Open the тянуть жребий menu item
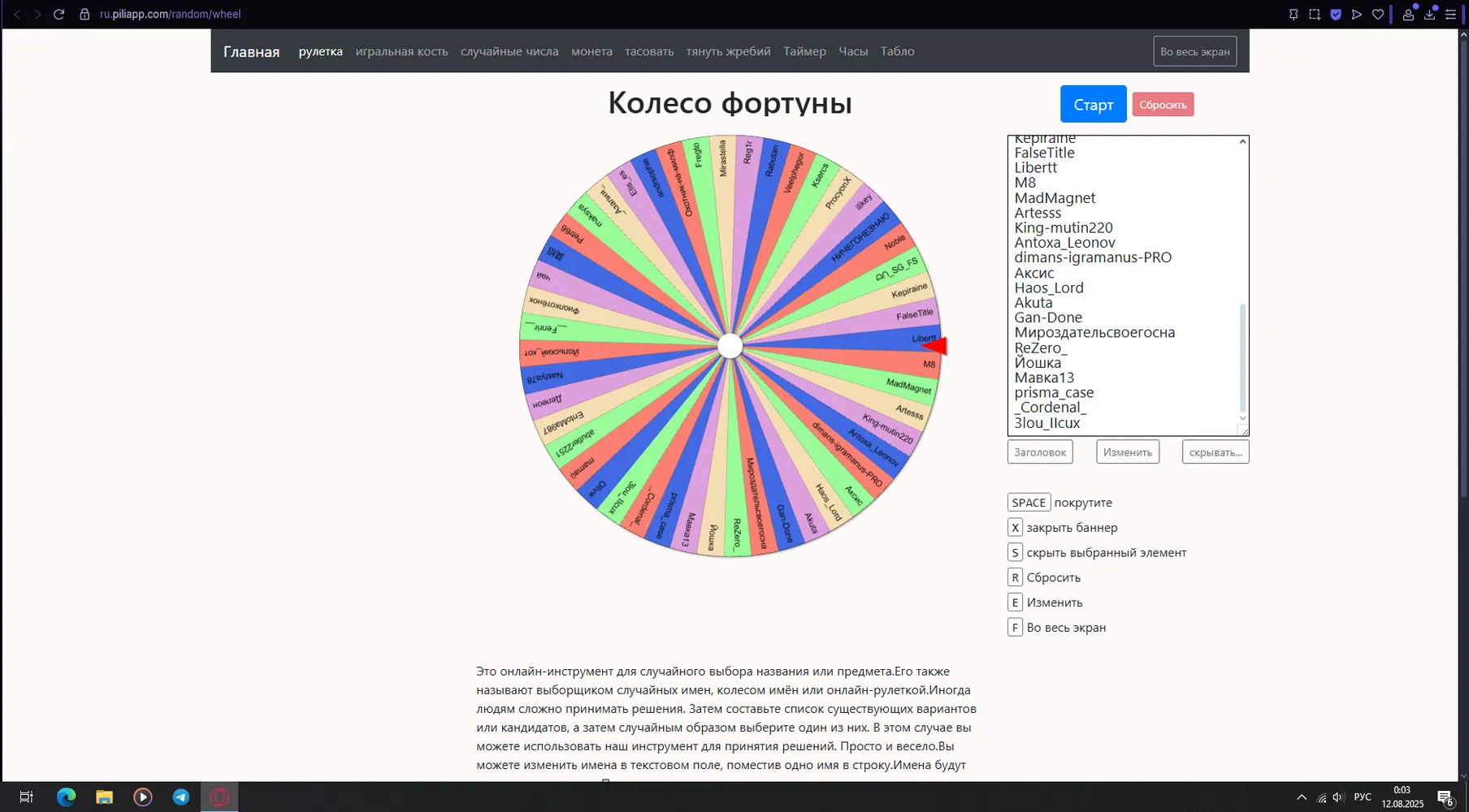This screenshot has height=812, width=1469. coord(728,51)
